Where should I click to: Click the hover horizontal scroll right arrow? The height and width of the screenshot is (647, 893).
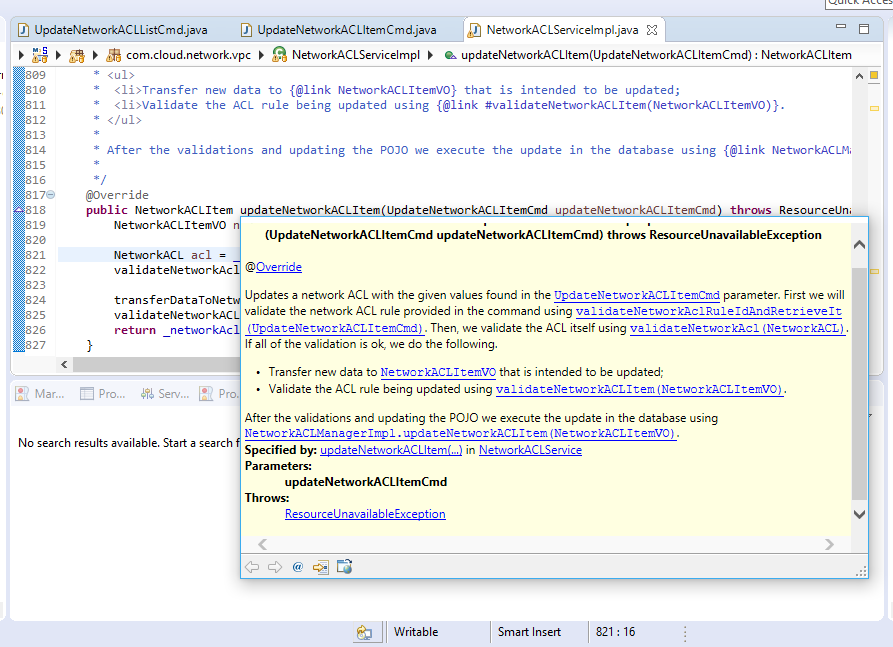(829, 544)
